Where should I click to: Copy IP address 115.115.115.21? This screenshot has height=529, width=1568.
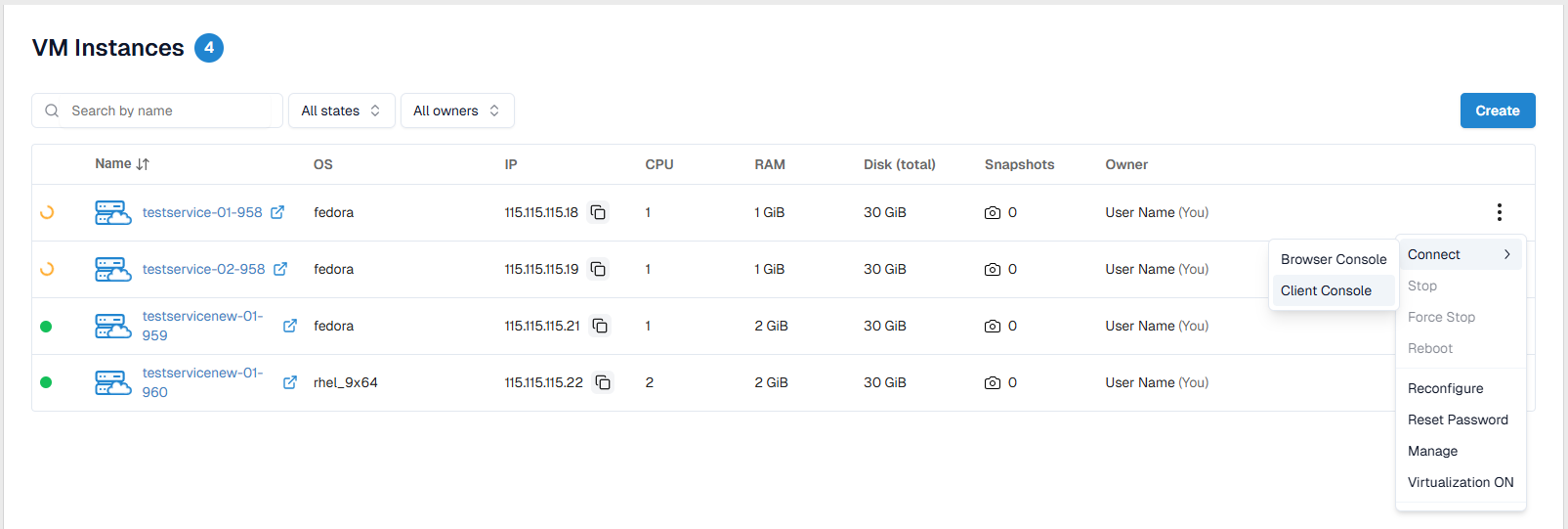(x=600, y=326)
